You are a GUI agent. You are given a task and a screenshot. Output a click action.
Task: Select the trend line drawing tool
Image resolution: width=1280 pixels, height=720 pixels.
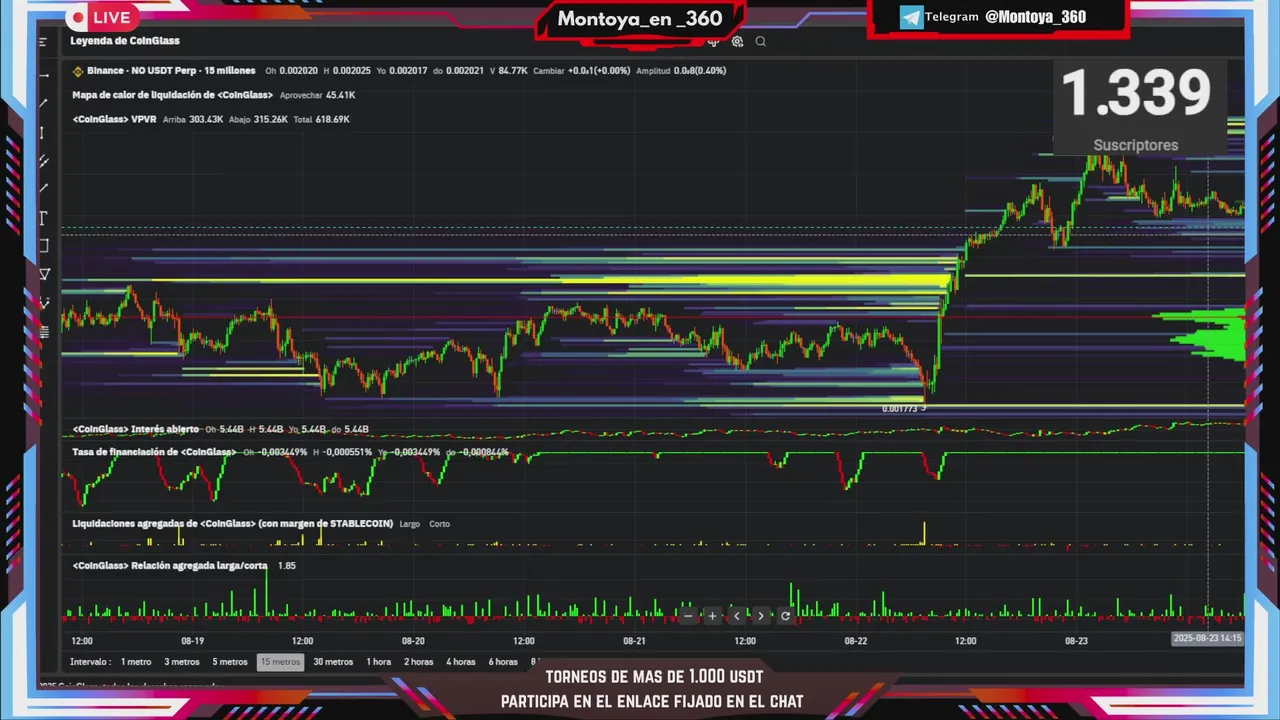coord(43,103)
